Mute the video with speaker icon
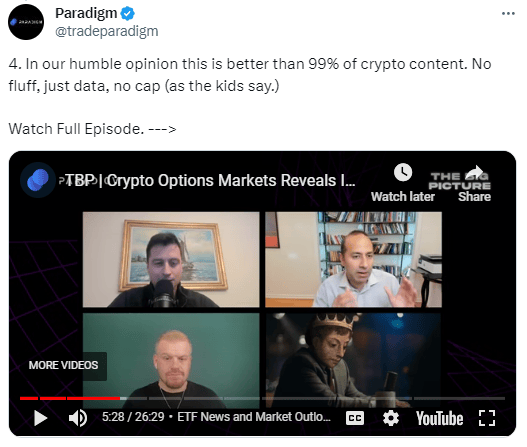Image resolution: width=527 pixels, height=447 pixels. (78, 418)
